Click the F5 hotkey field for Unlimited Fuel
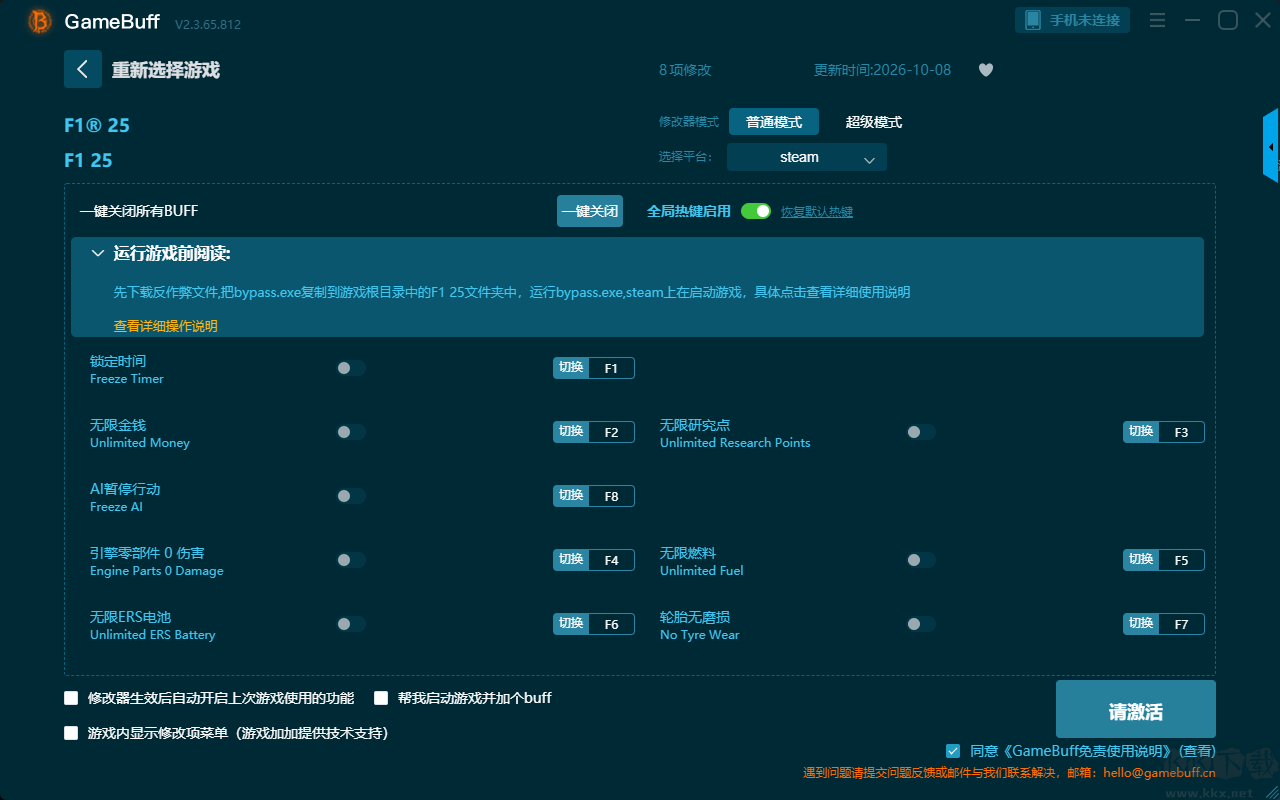 [x=1181, y=560]
